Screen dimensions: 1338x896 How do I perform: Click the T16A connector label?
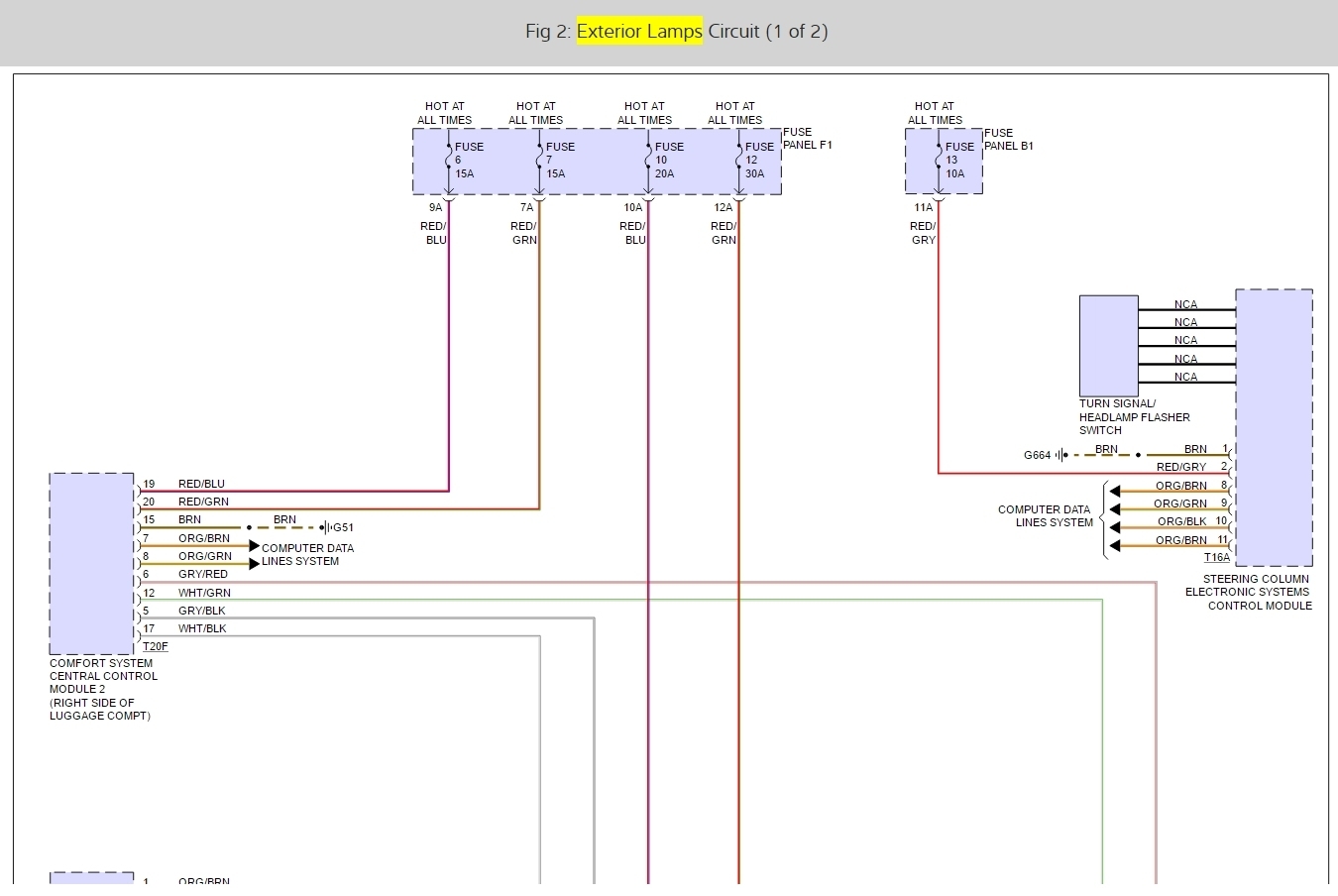point(1217,557)
